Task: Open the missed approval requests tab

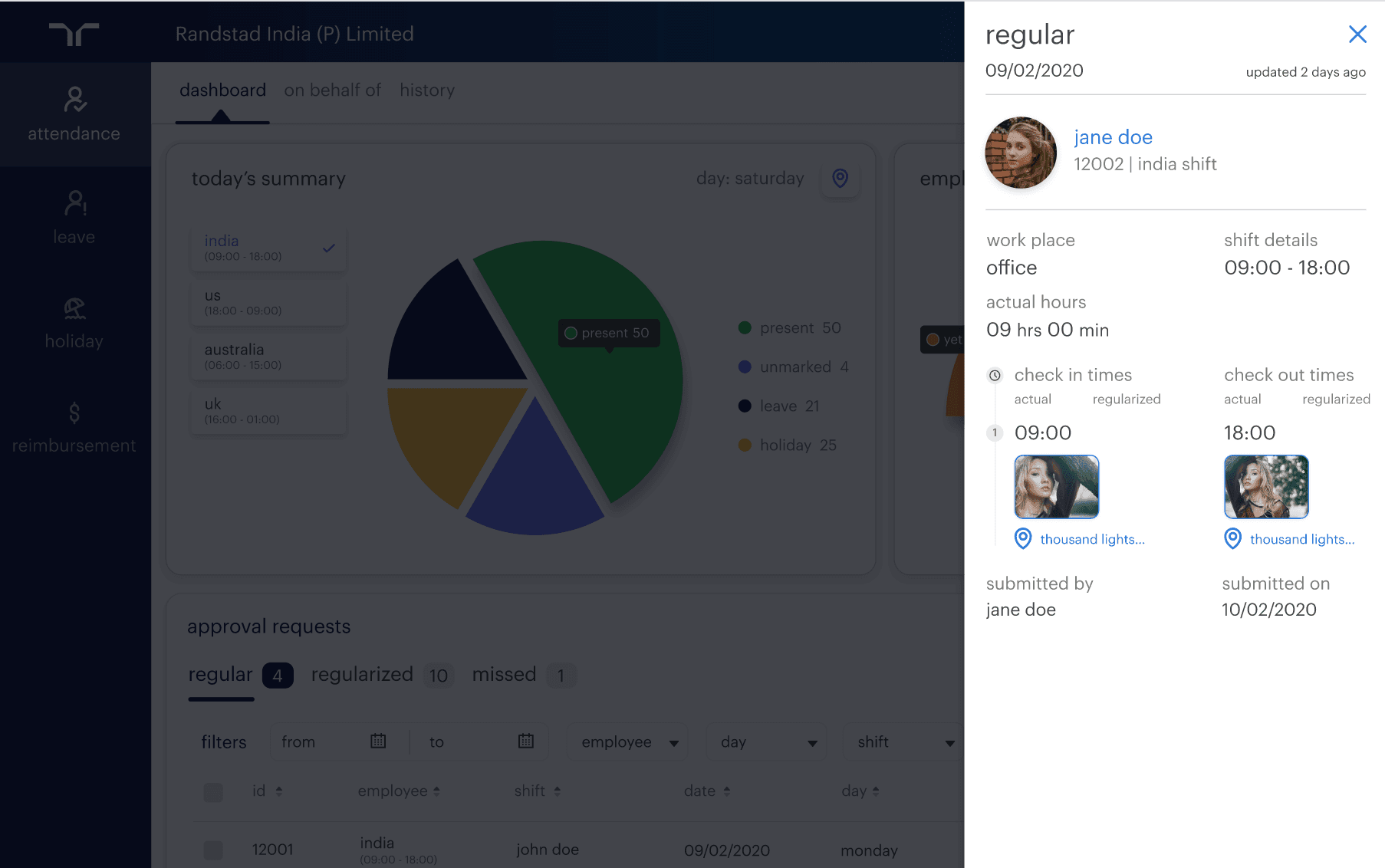Action: [524, 675]
